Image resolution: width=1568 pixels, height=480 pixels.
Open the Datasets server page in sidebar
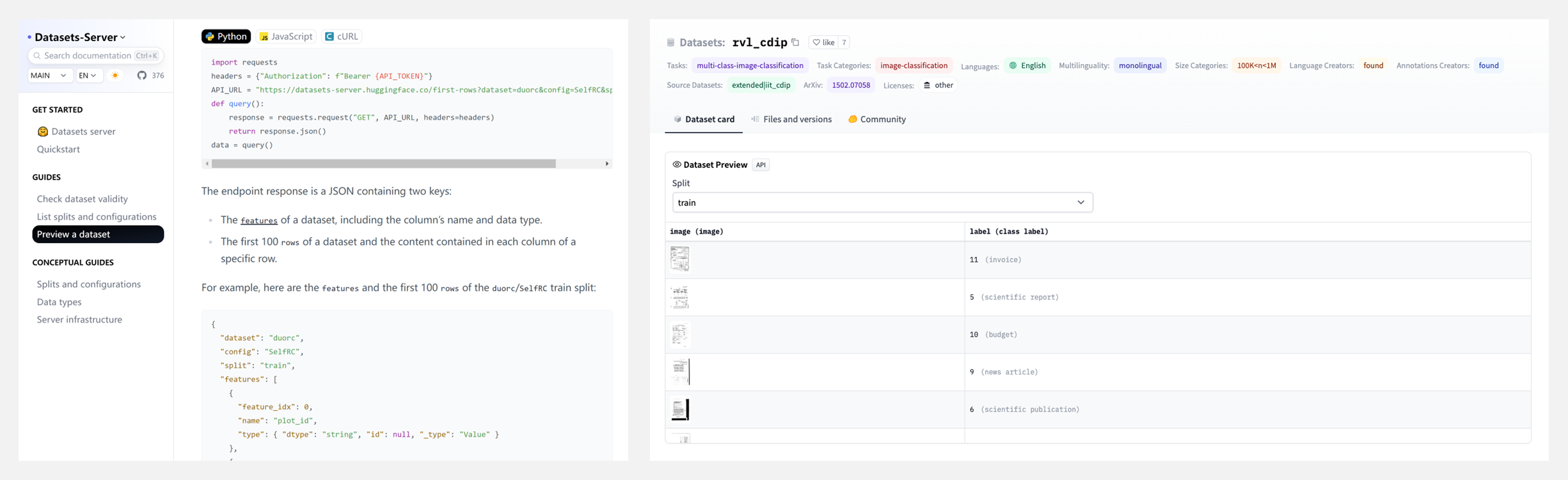coord(76,131)
